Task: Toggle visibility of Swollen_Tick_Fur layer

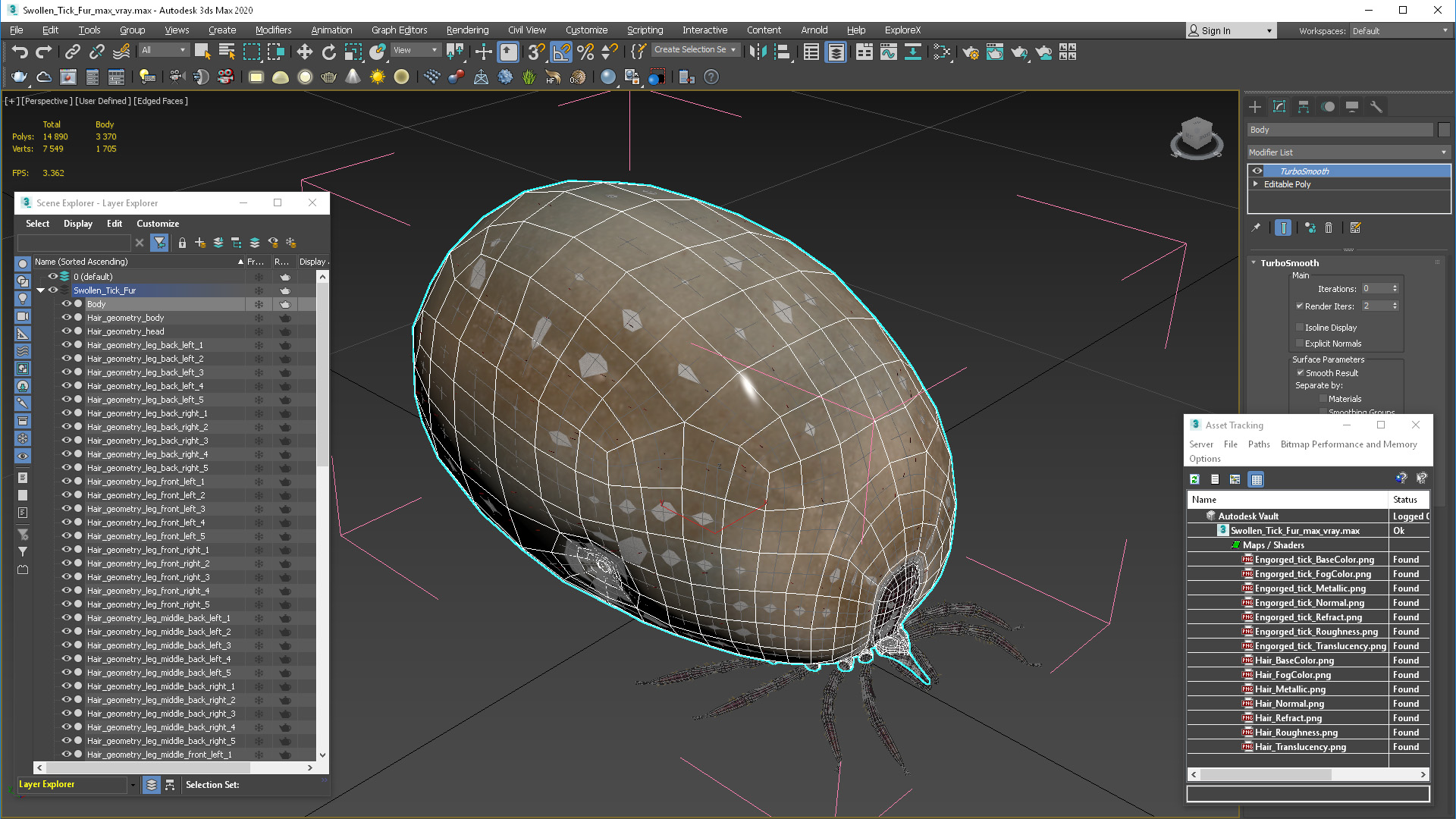Action: (x=53, y=290)
